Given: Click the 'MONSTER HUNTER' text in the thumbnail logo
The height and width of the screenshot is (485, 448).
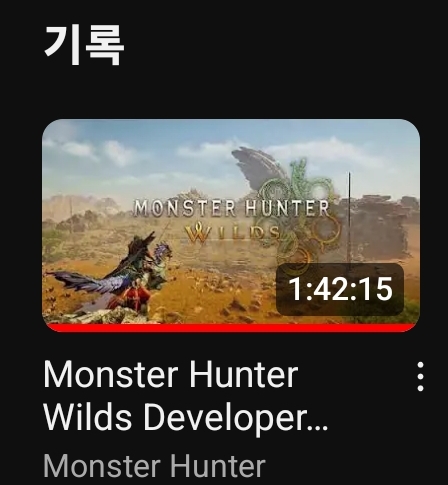Looking at the screenshot, I should pyautogui.click(x=231, y=209).
